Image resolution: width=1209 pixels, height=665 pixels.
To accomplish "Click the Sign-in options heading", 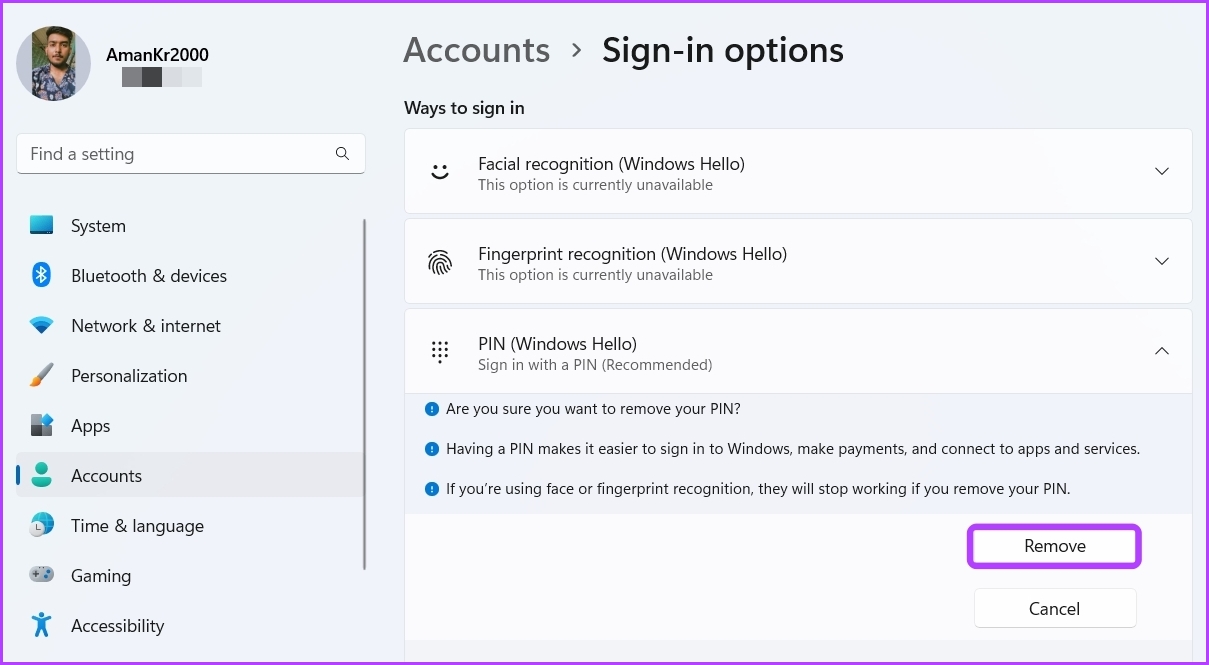I will [722, 50].
